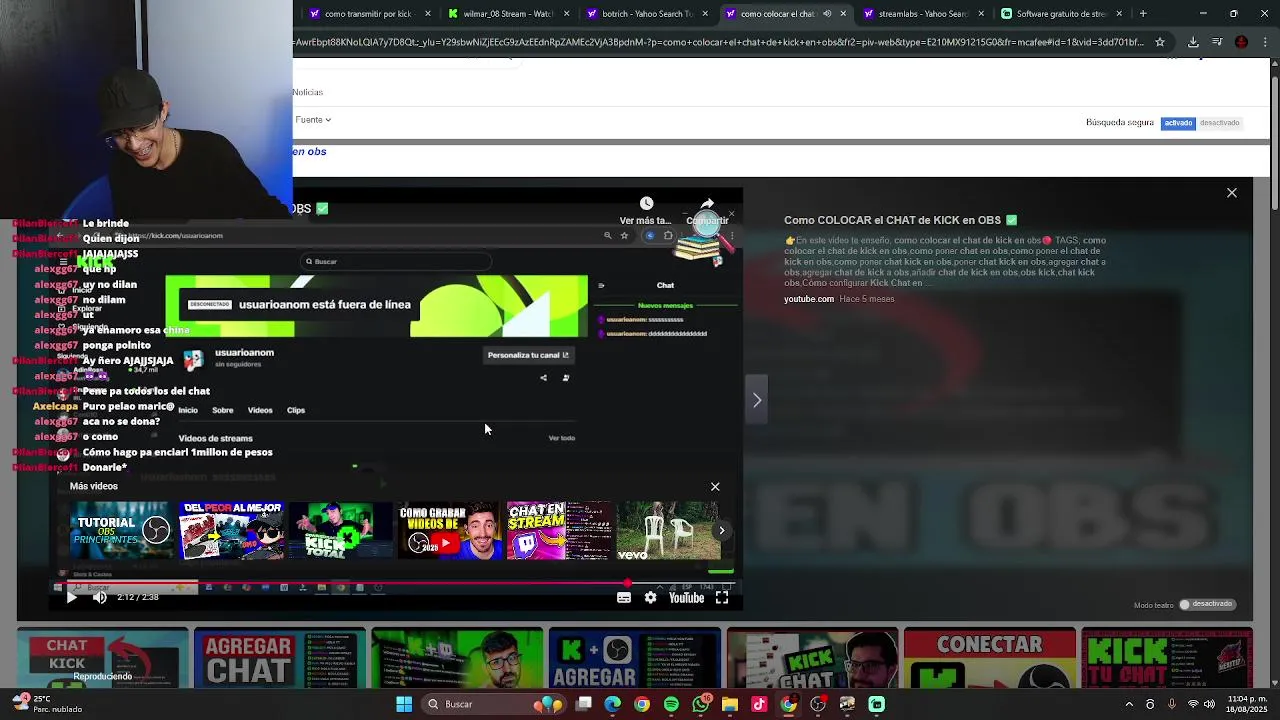
Task: Switch to the botrich Yahoo Search tab
Action: click(x=647, y=14)
